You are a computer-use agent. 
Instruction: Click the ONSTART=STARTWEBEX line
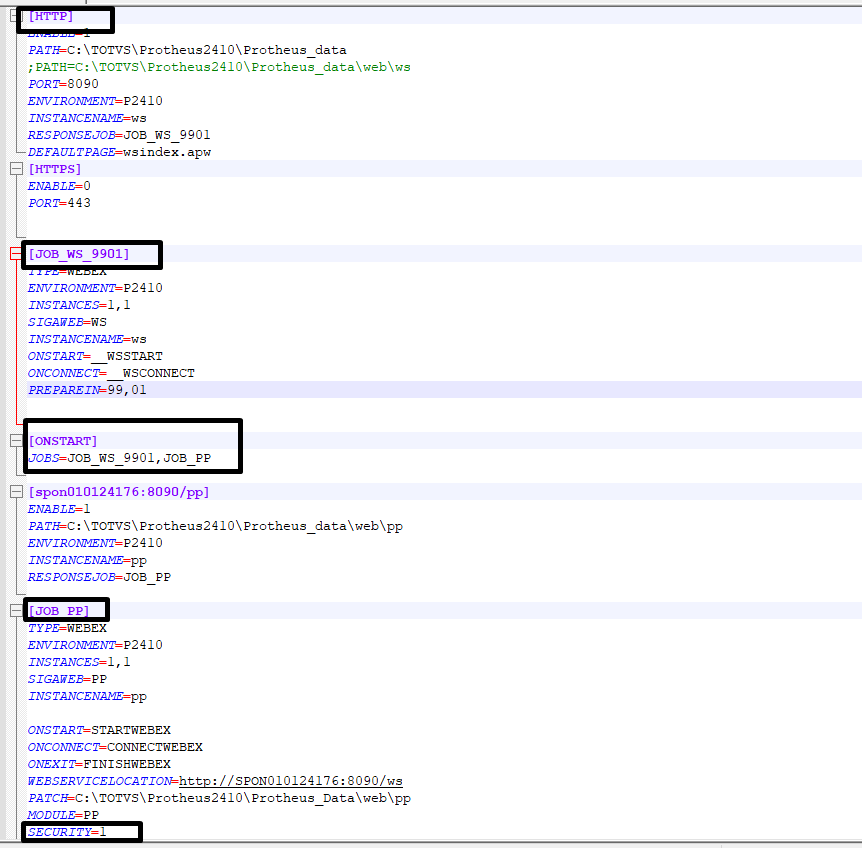pos(100,730)
